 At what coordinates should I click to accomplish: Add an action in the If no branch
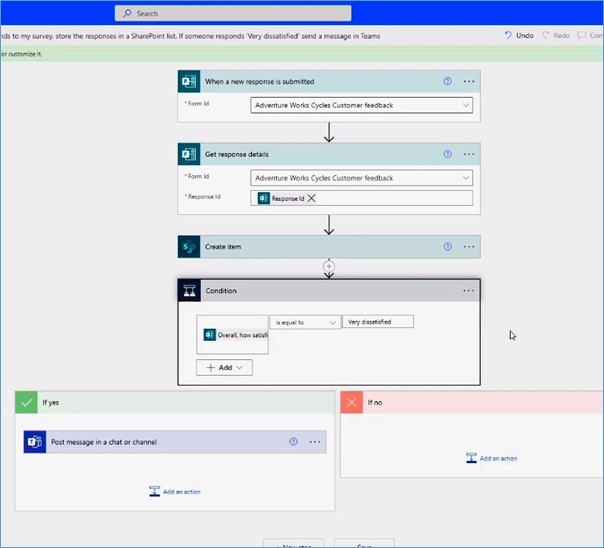492,458
